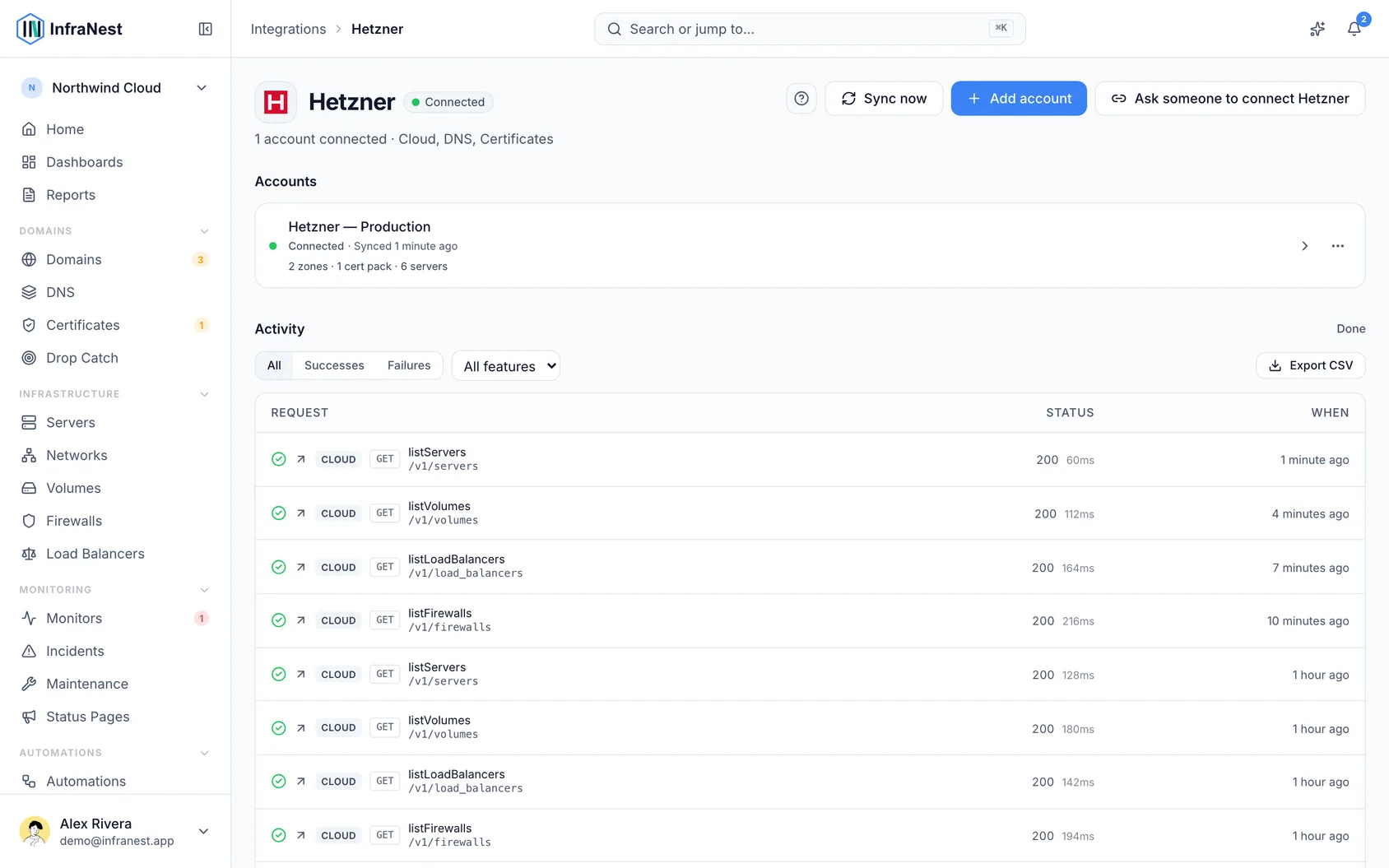Click Ask someone to connect Hetzner
Image resolution: width=1389 pixels, height=868 pixels.
click(1230, 99)
